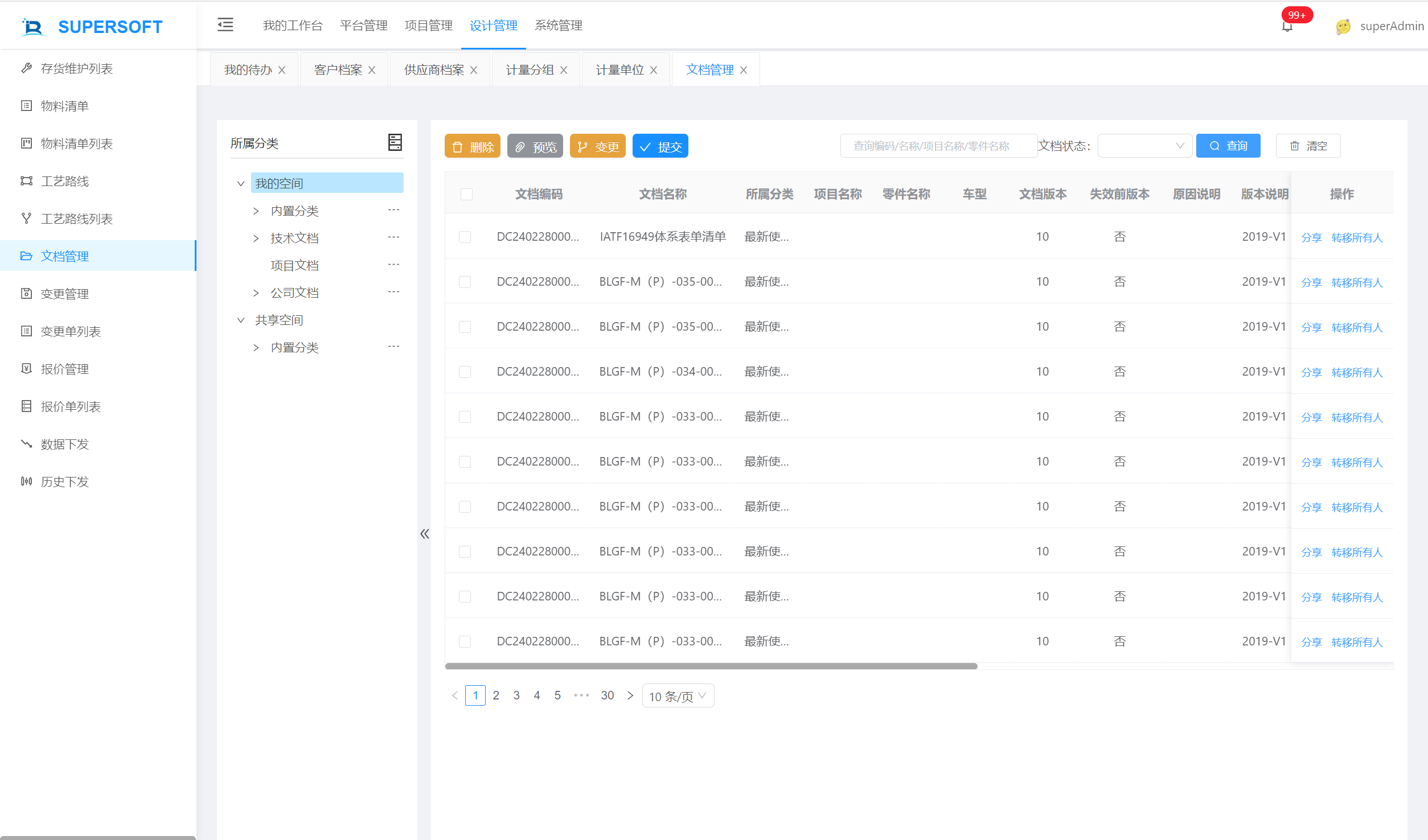Close the 客户档案 tab
The height and width of the screenshot is (840, 1428).
coord(372,70)
